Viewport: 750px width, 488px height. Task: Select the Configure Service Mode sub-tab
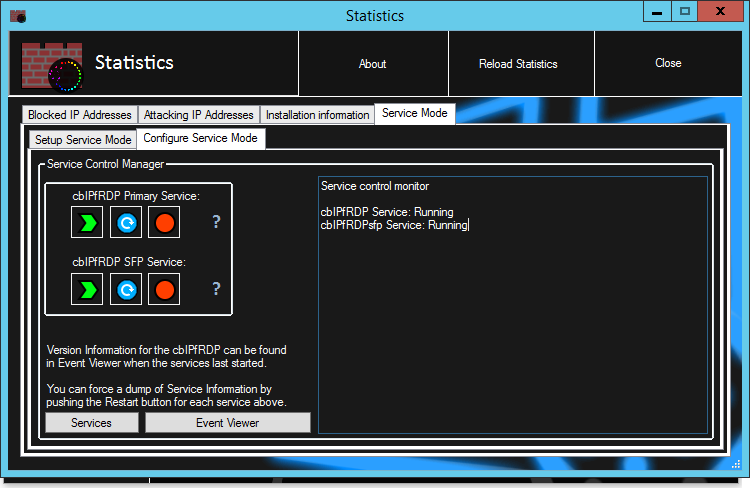pos(200,138)
